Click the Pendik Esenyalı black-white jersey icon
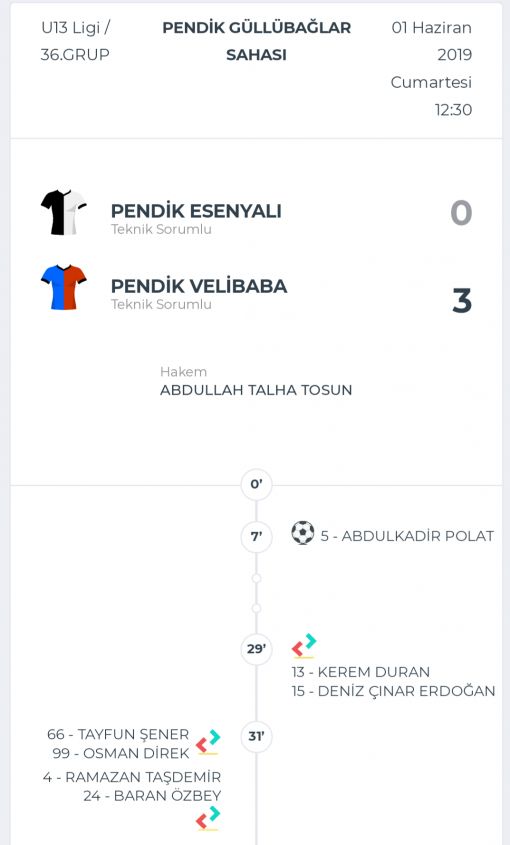This screenshot has width=510, height=845. pos(64,212)
